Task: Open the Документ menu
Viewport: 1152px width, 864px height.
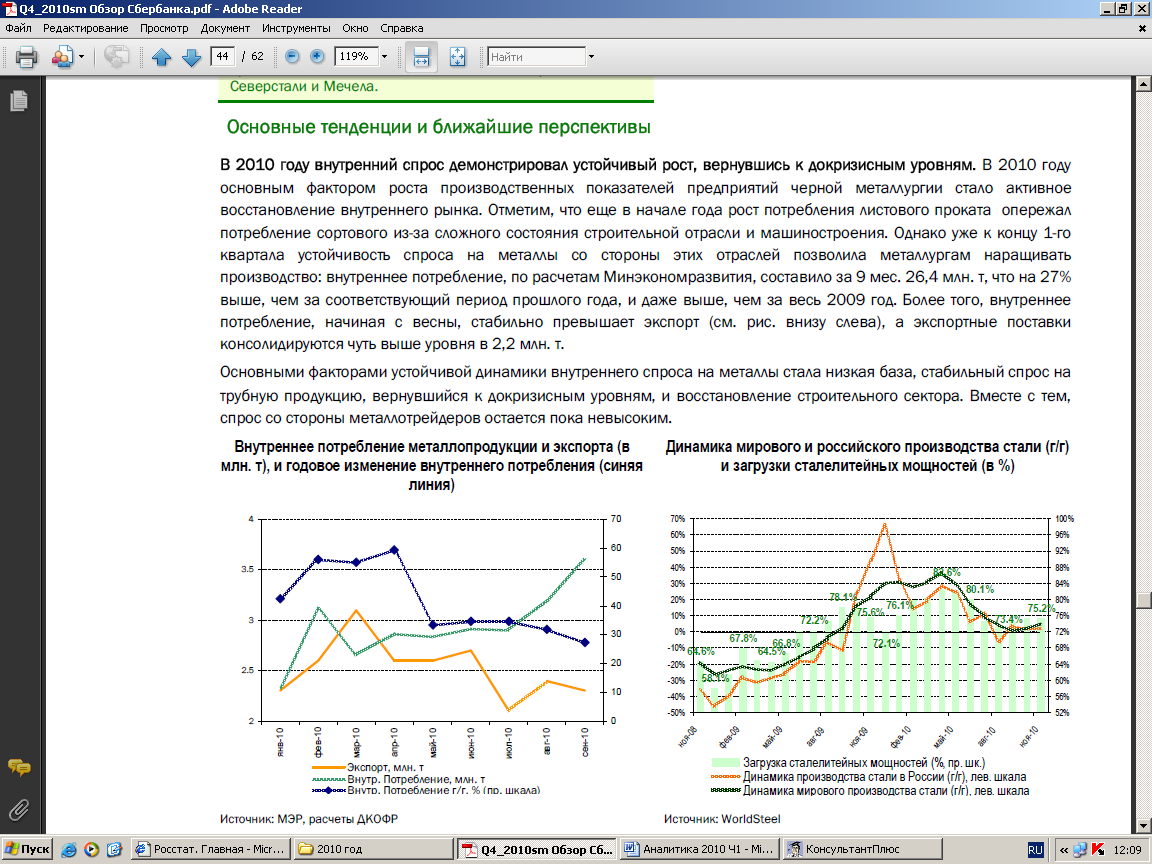Action: [x=225, y=28]
